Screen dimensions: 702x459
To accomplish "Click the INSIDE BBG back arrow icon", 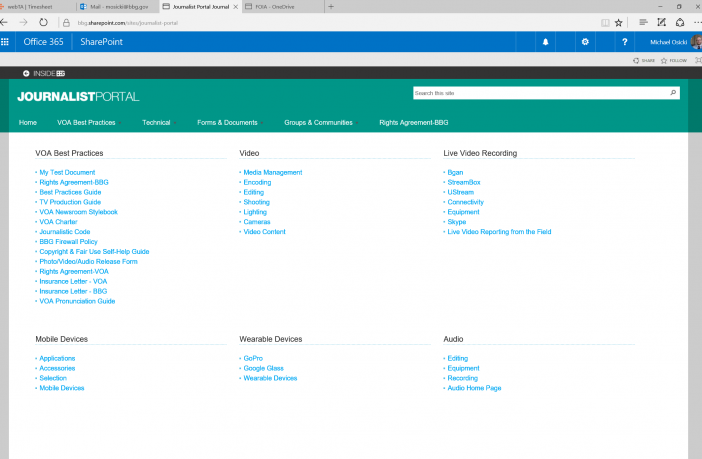I will (x=26, y=73).
